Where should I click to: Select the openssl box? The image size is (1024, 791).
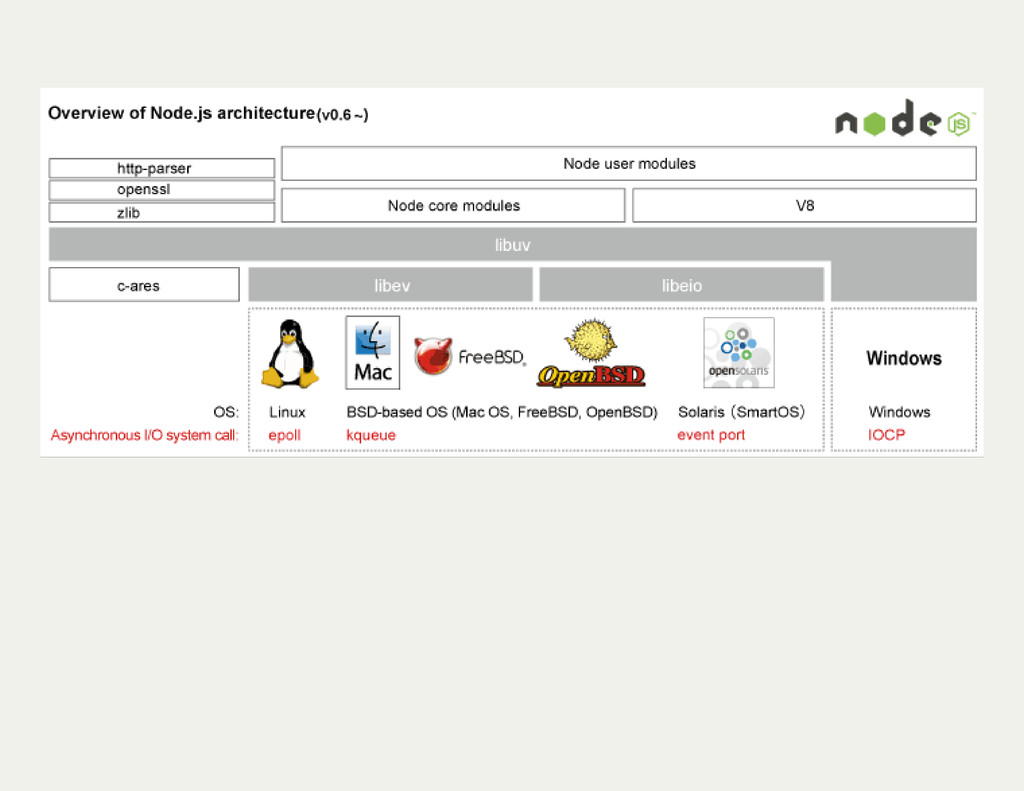pyautogui.click(x=161, y=189)
